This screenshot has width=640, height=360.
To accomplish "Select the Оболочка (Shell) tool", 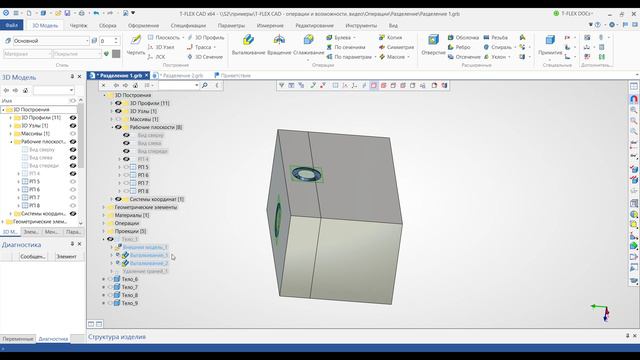I will [463, 37].
